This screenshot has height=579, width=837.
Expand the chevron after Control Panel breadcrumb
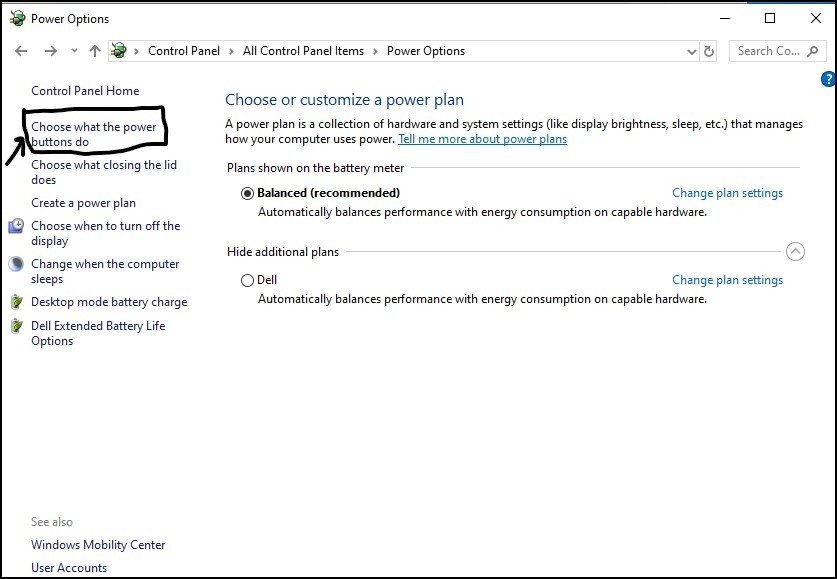click(231, 51)
